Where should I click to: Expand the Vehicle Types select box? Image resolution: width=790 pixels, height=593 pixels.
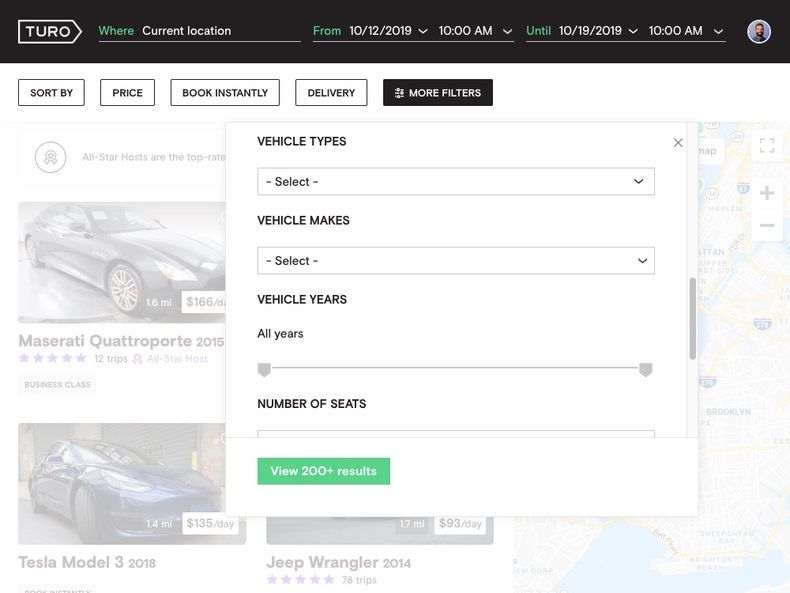456,182
